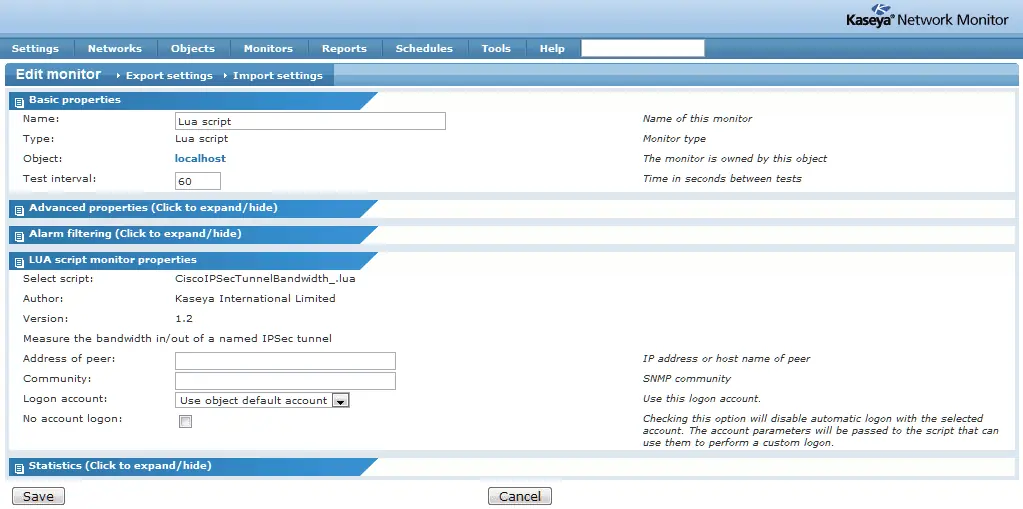Click the Test interval input field

point(198,181)
